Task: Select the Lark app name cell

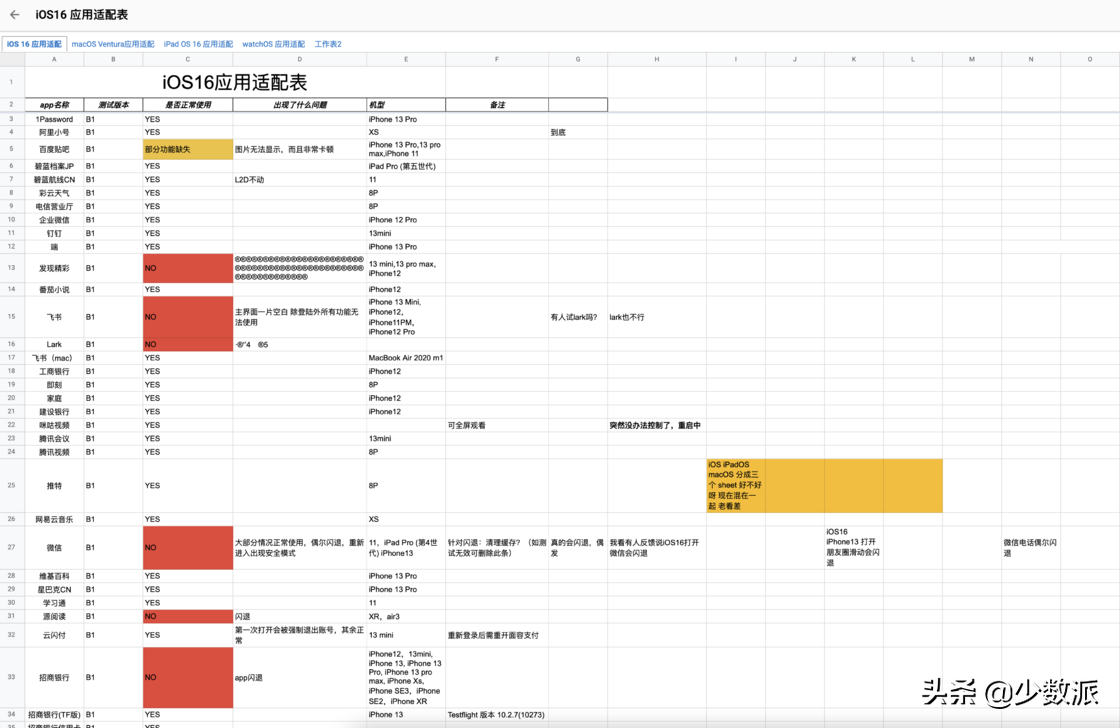Action: pyautogui.click(x=54, y=344)
